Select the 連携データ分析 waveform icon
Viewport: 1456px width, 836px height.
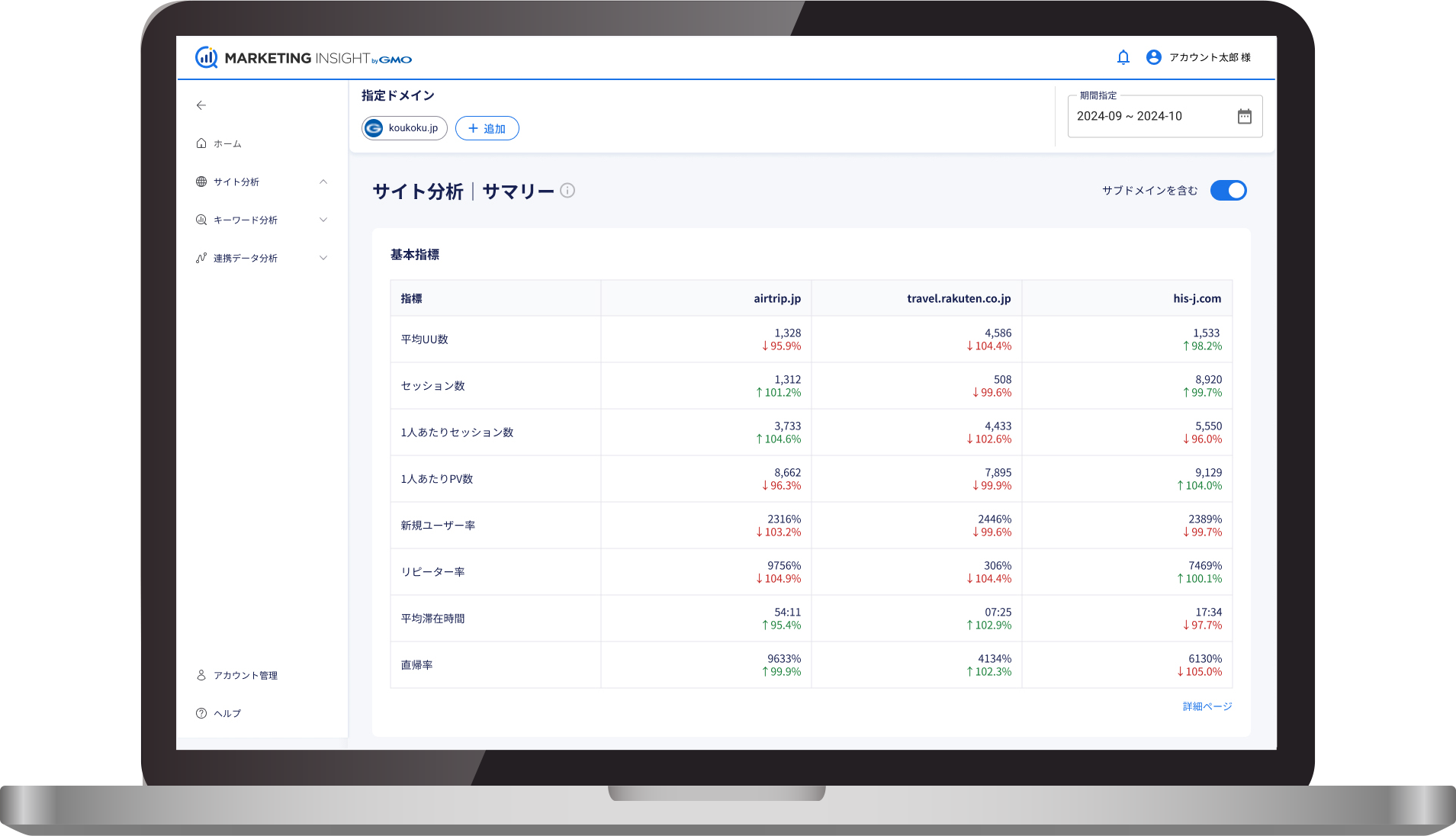[201, 258]
